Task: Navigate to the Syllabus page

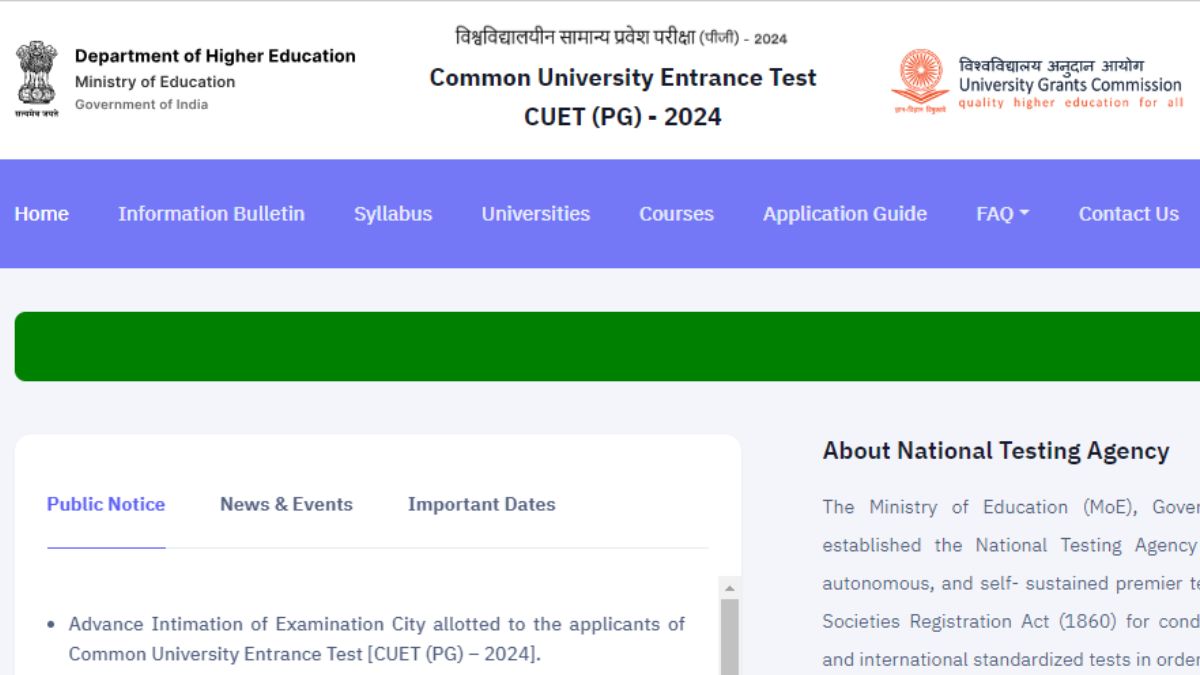Action: pyautogui.click(x=392, y=213)
